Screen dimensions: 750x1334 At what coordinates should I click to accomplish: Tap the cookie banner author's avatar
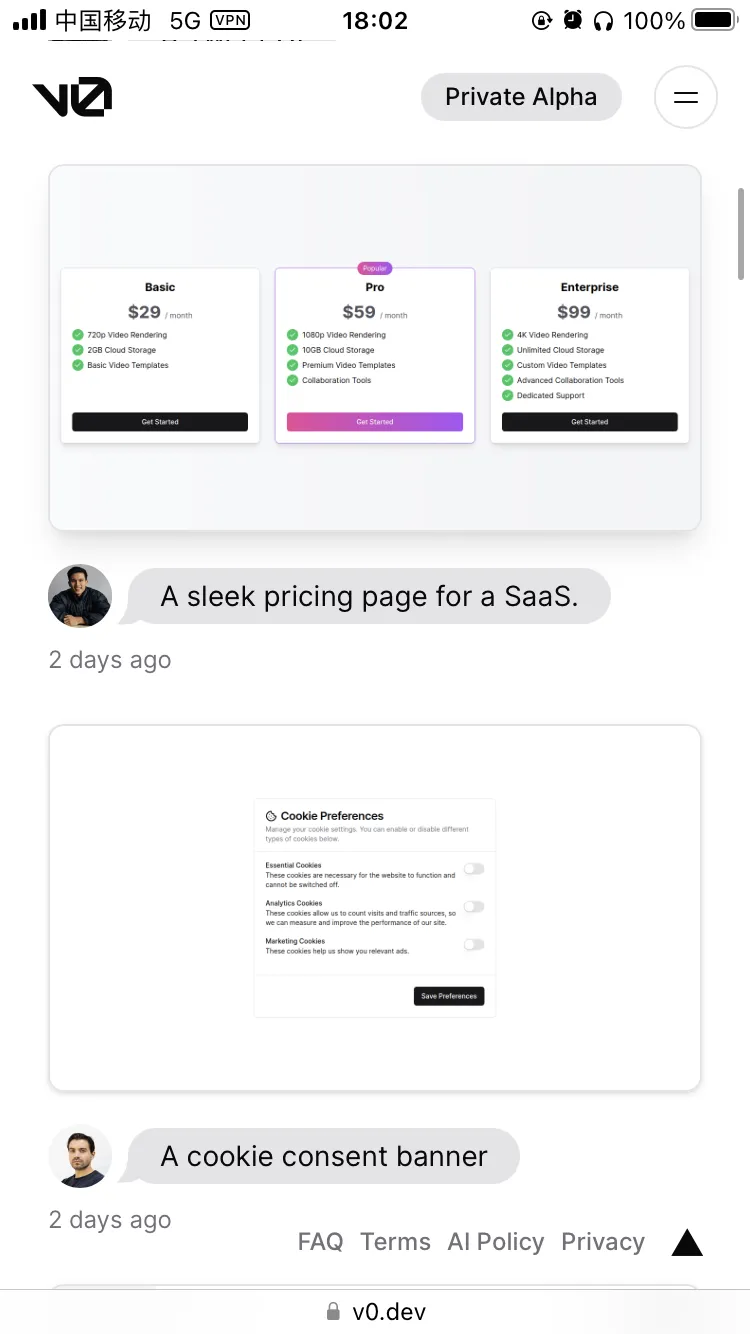point(80,1157)
